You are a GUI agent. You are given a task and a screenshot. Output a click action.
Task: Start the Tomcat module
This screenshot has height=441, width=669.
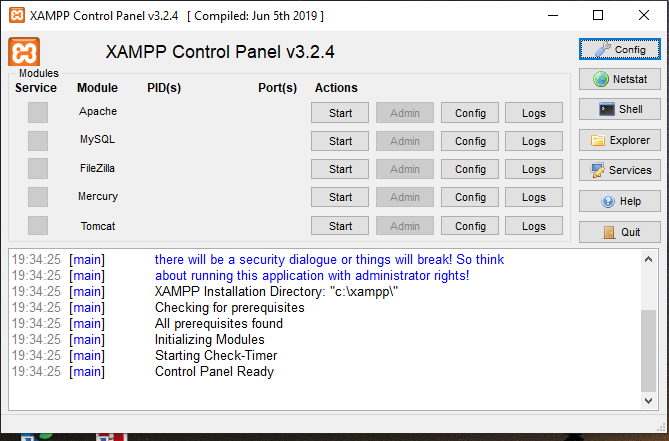[340, 226]
